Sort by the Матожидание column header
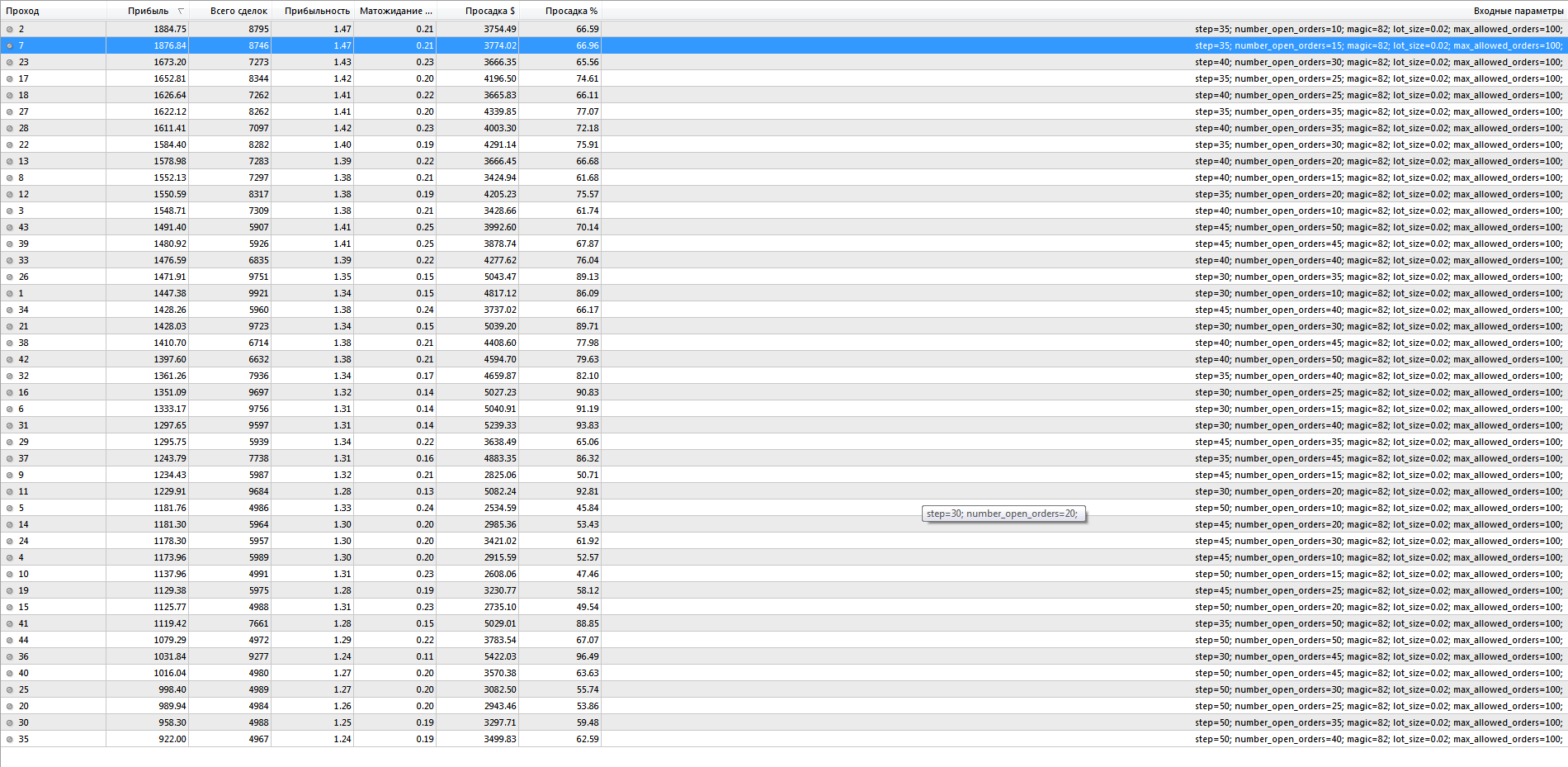 pyautogui.click(x=395, y=11)
